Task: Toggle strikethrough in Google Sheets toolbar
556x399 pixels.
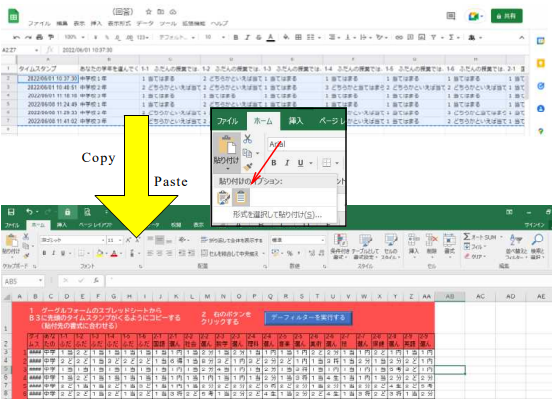Action: pyautogui.click(x=259, y=37)
